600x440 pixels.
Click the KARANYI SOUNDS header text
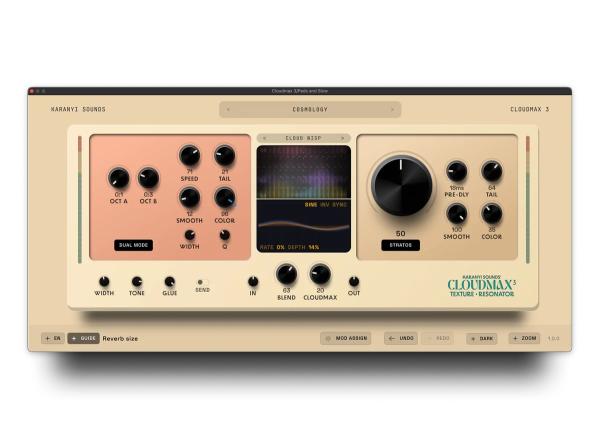pos(78,109)
